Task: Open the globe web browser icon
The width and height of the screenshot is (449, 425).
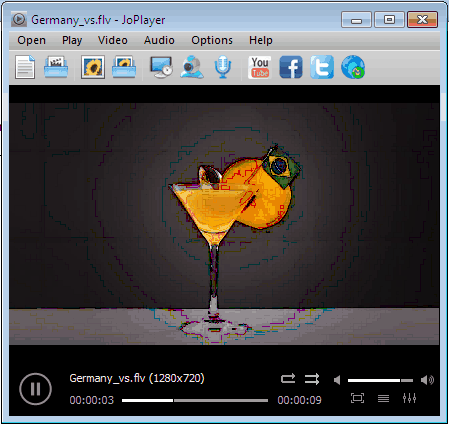Action: 353,67
